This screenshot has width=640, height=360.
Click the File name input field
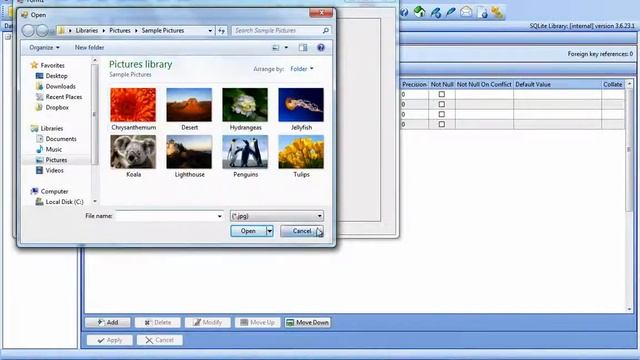tap(166, 216)
